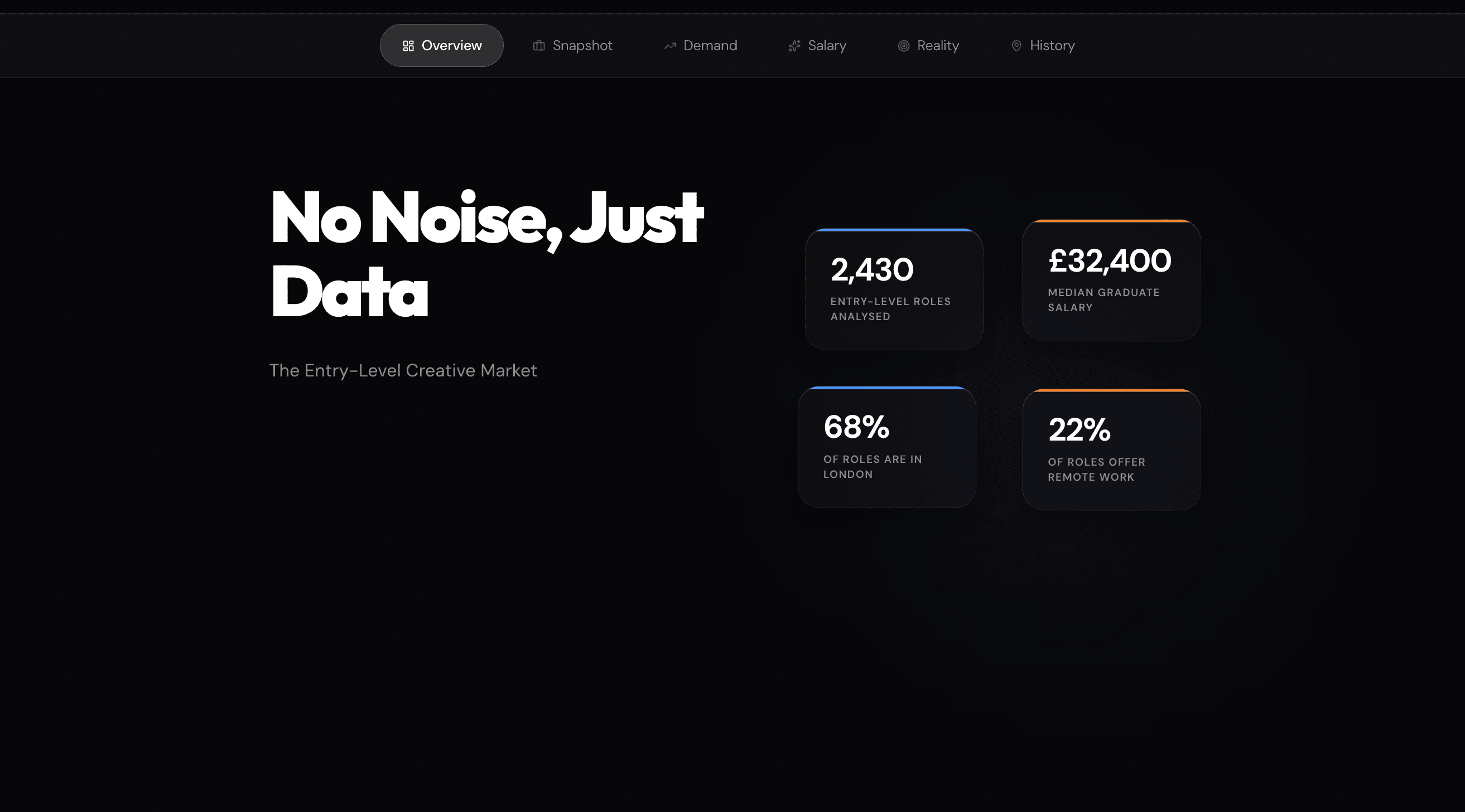Switch to the Snapshot tab

572,46
